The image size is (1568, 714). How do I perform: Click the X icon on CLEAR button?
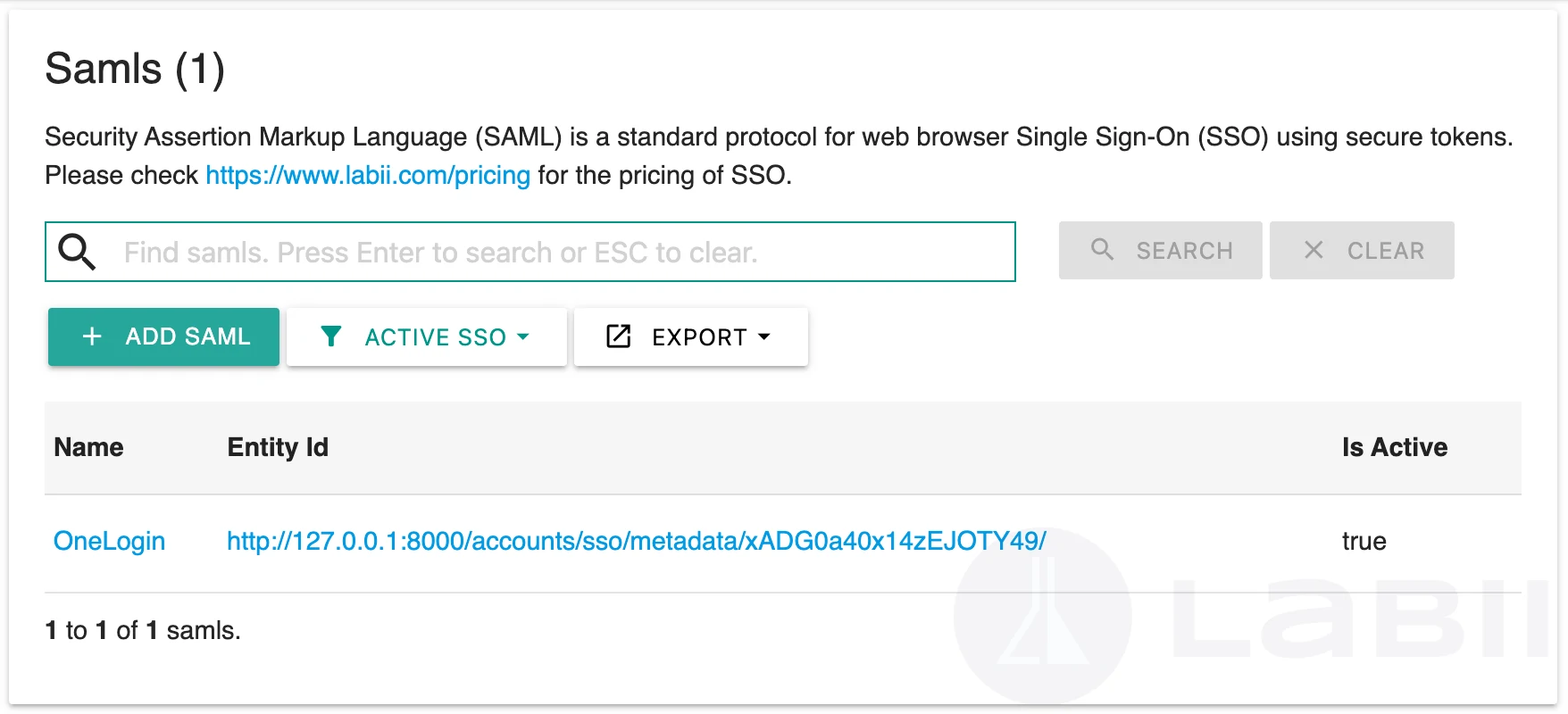pyautogui.click(x=1314, y=250)
